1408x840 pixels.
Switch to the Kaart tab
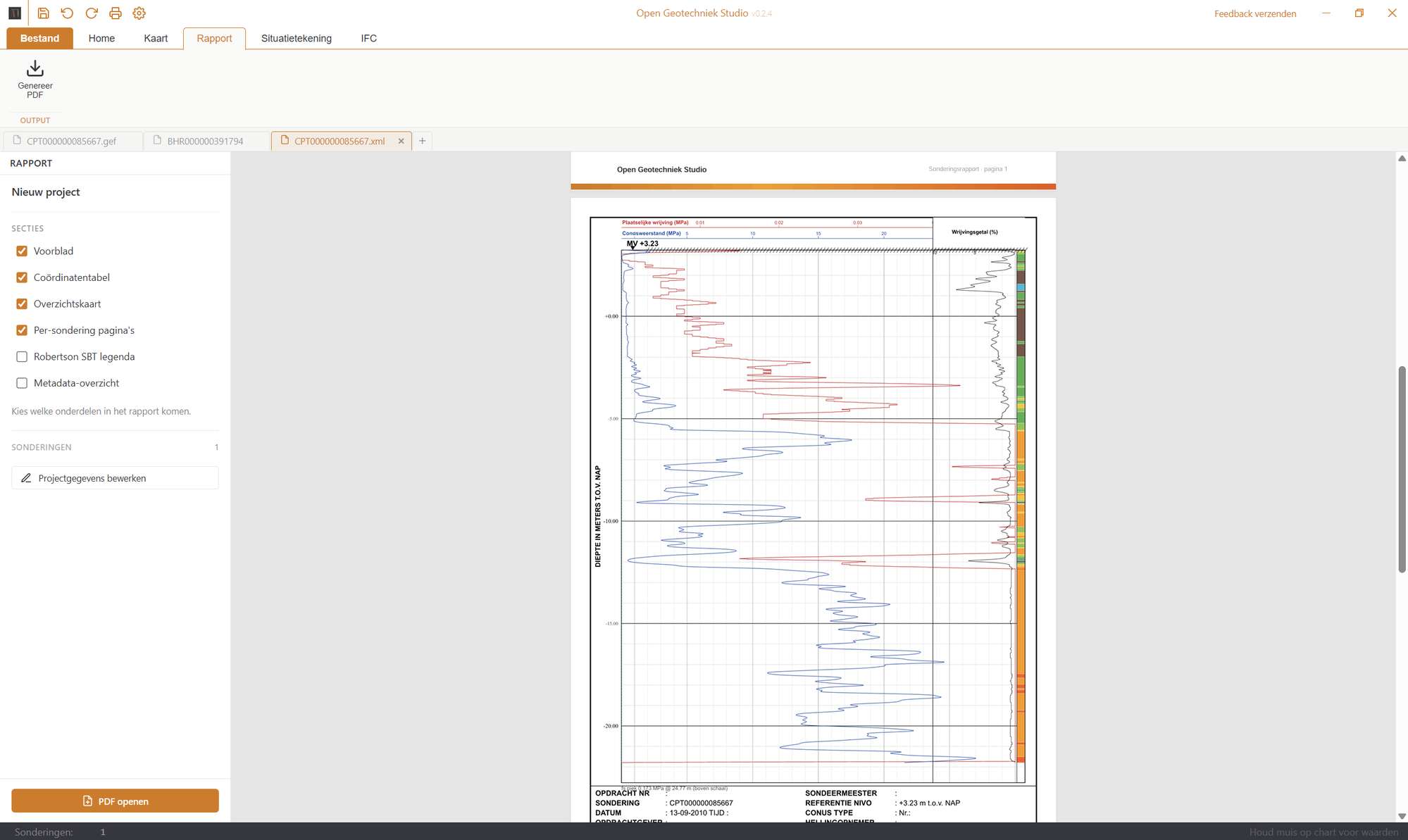[156, 38]
